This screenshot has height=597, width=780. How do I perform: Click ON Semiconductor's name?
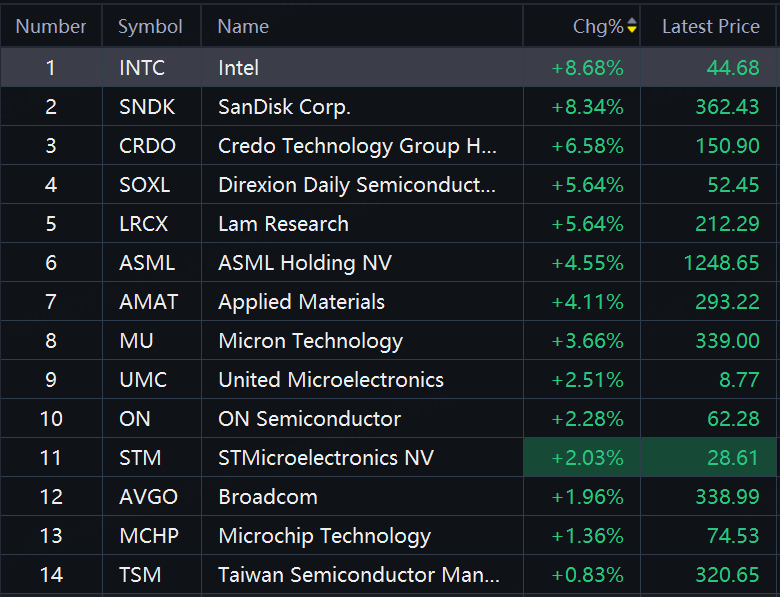309,419
